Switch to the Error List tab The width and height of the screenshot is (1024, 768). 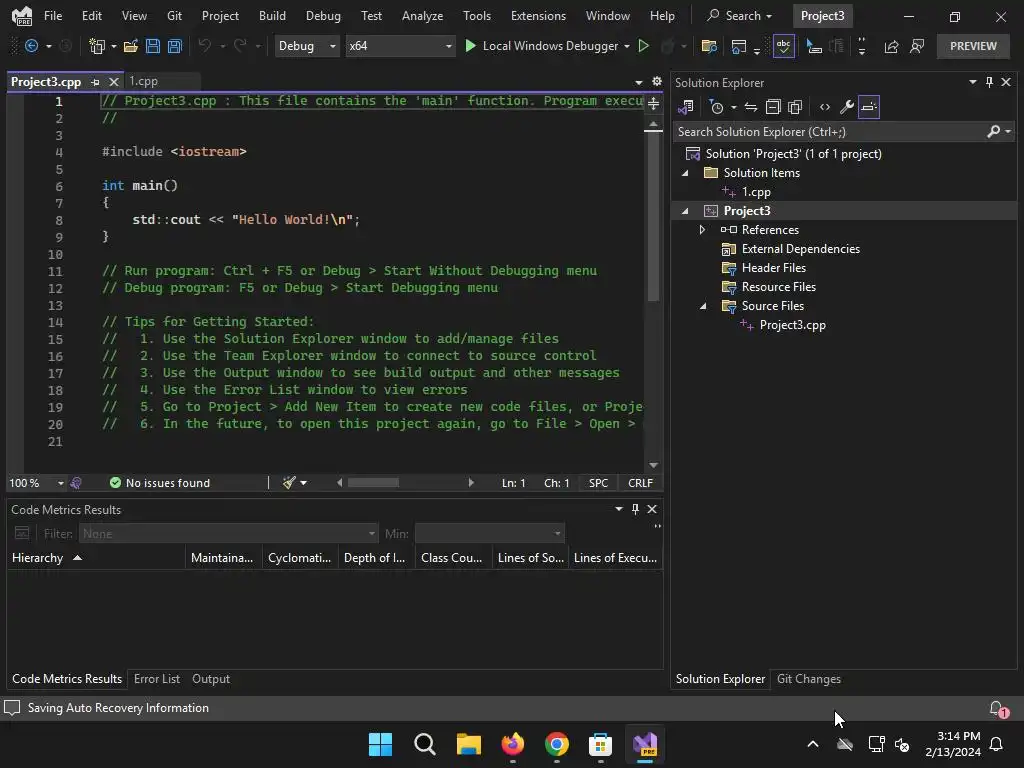click(x=157, y=679)
